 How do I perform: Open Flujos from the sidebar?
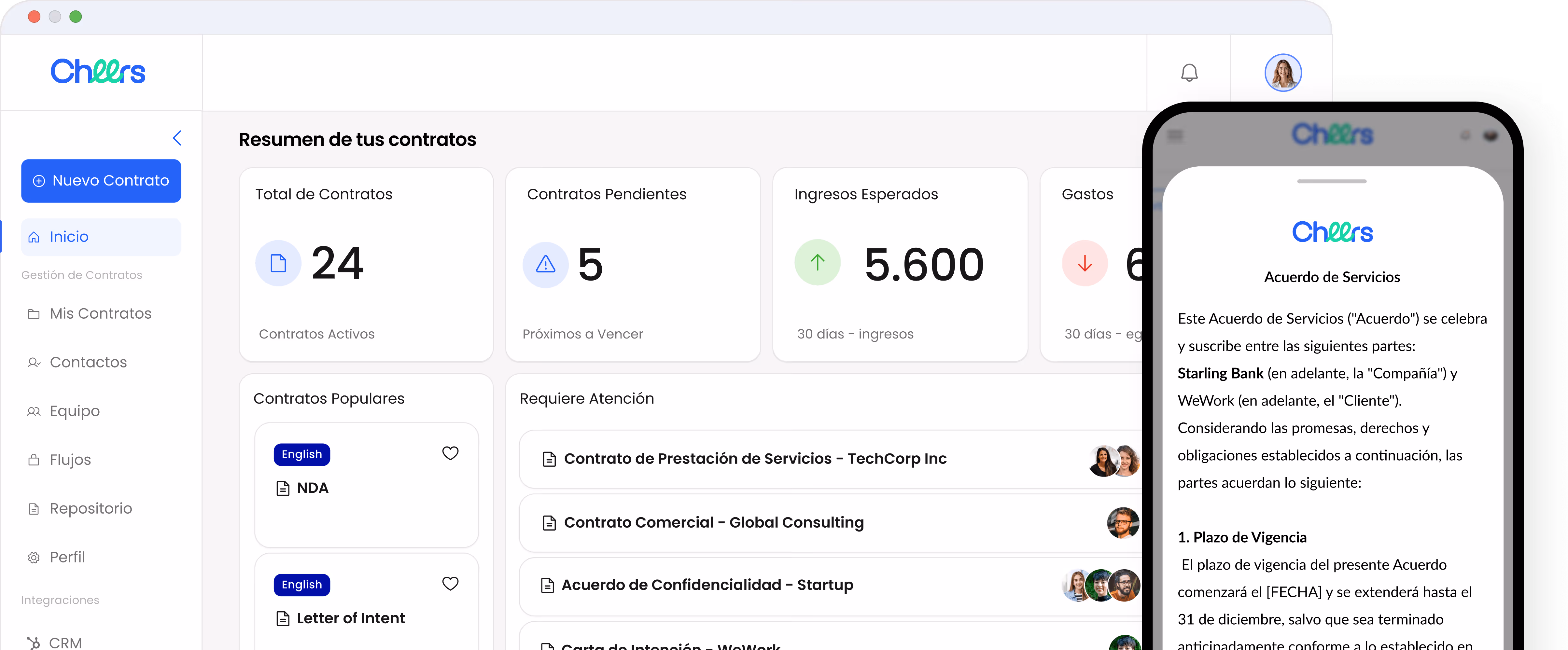[70, 460]
